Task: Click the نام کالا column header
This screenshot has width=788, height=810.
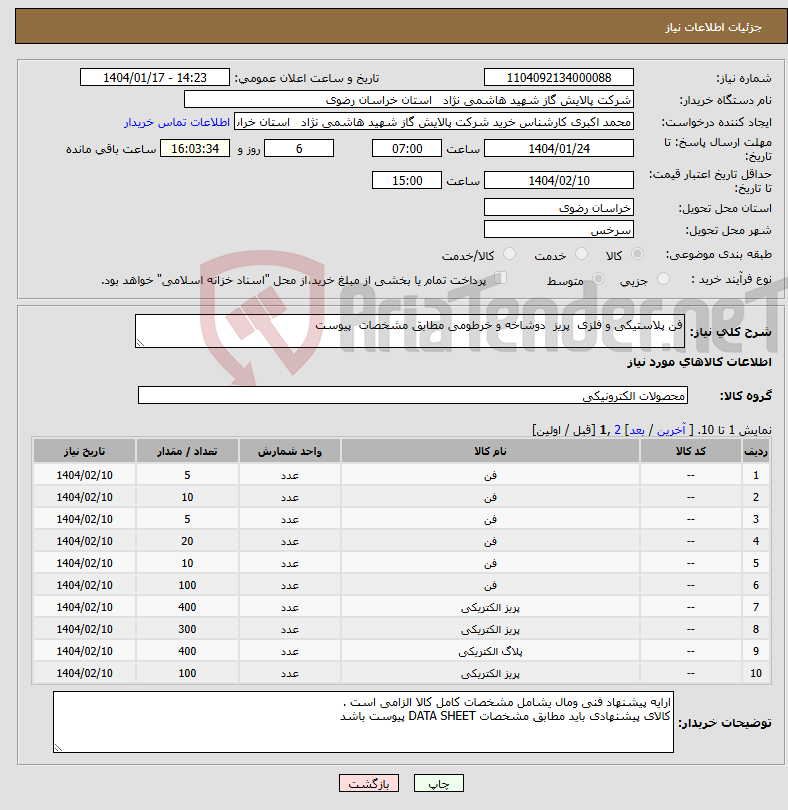Action: coord(490,451)
